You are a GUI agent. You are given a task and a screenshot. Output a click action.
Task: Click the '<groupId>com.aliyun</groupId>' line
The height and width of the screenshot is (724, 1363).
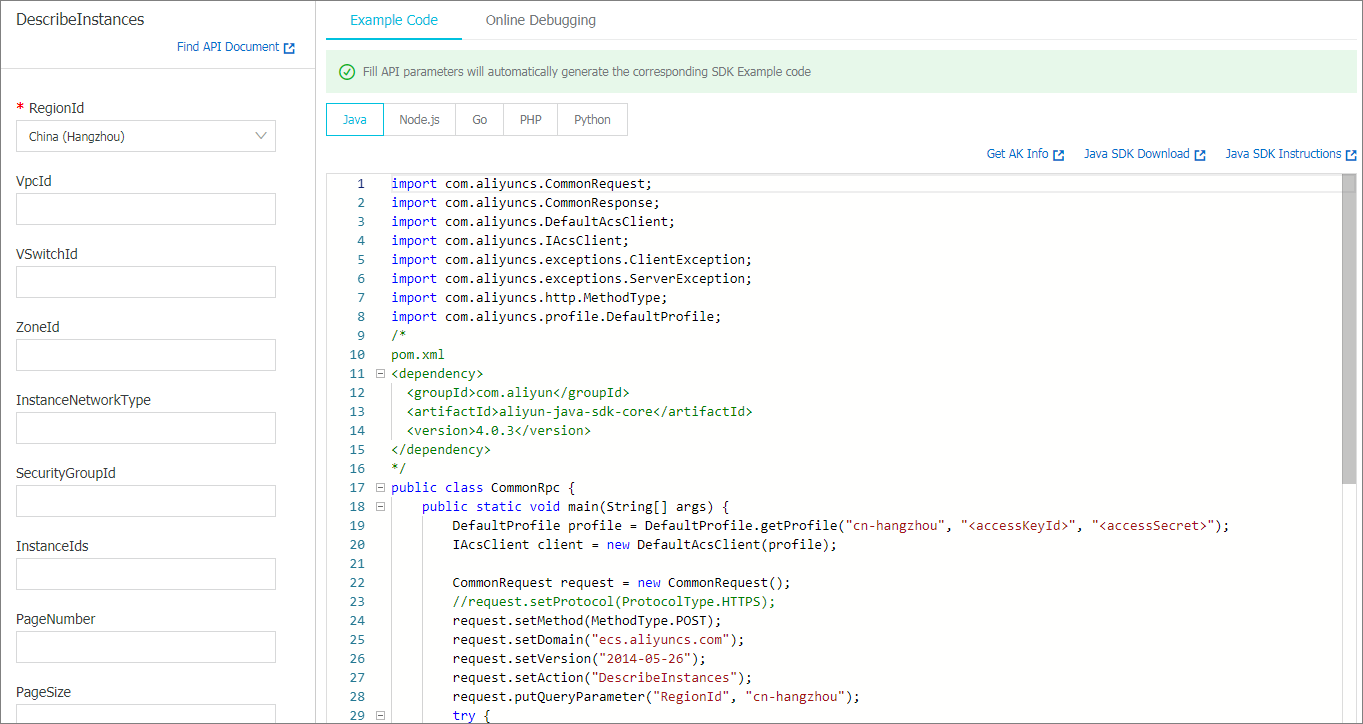517,393
